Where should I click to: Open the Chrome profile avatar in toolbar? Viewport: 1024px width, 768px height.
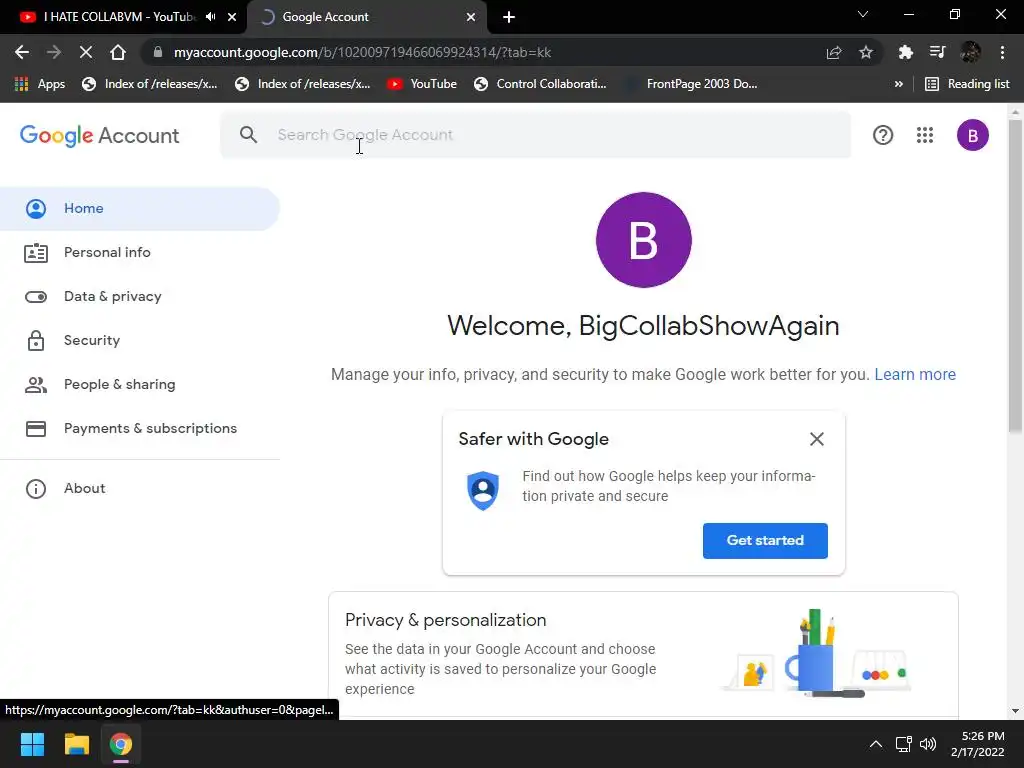(x=970, y=52)
